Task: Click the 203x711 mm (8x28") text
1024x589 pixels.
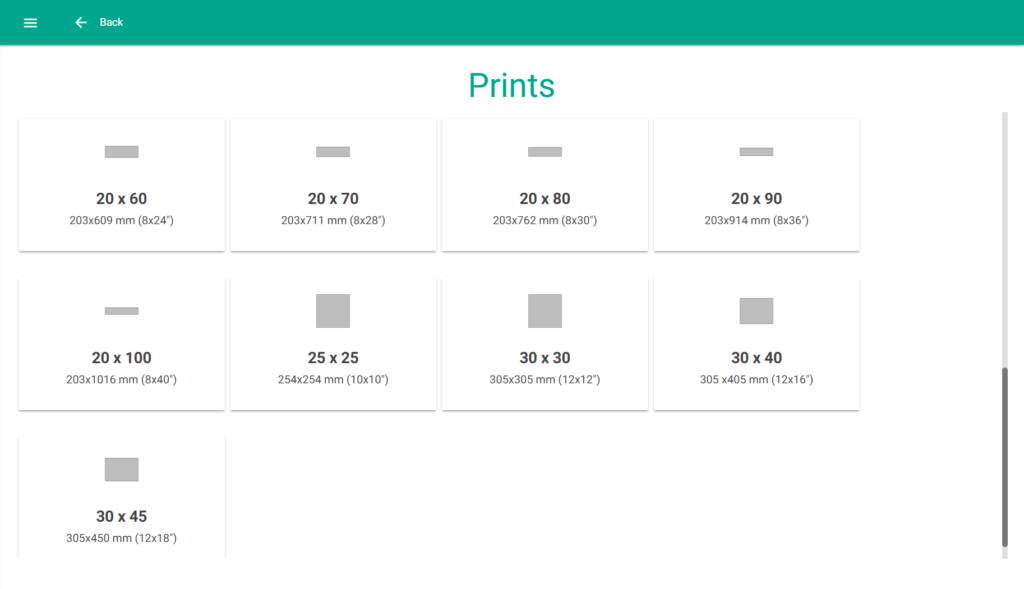Action: click(333, 221)
